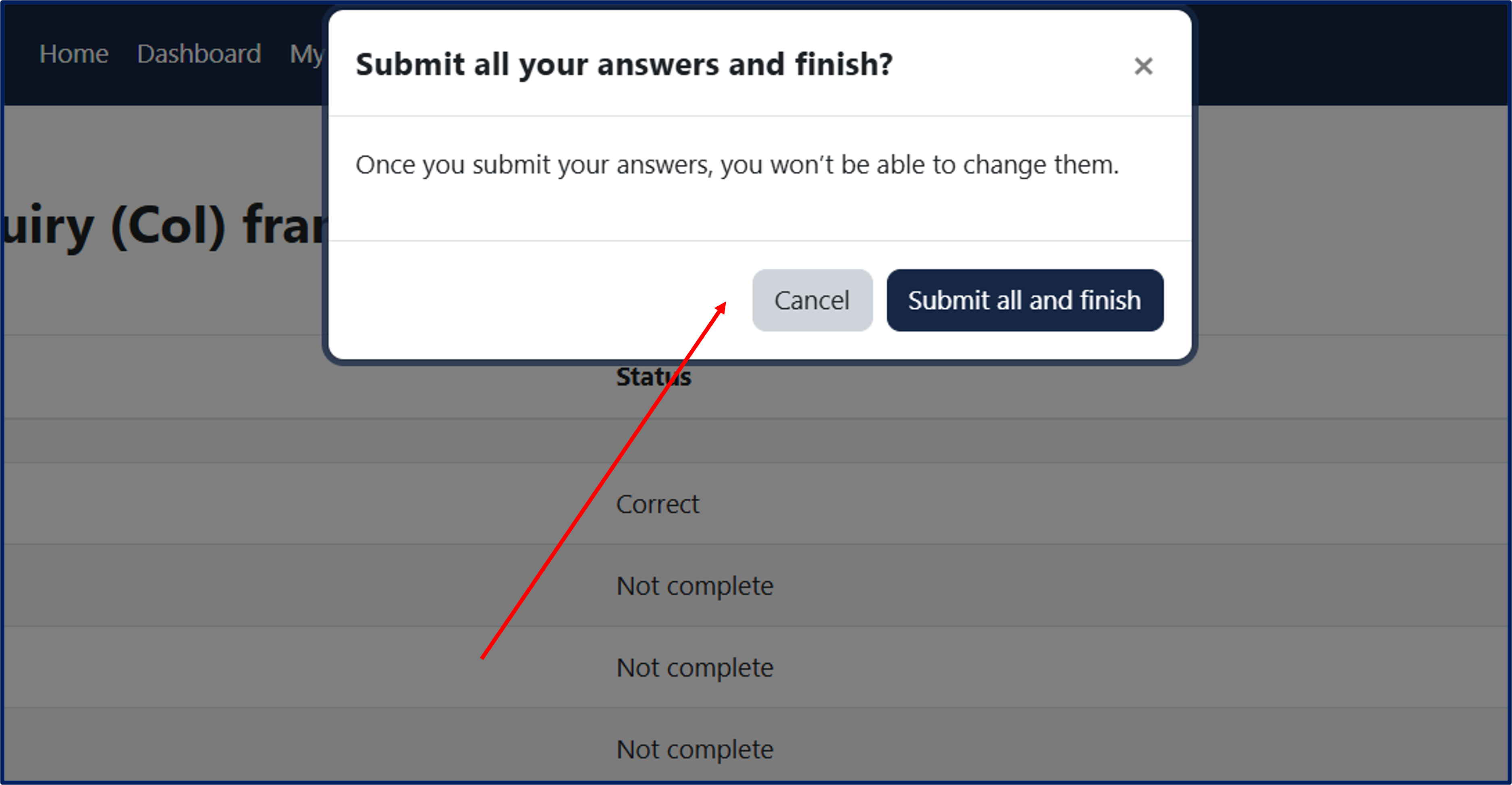The width and height of the screenshot is (1512, 785).
Task: Click the red arrow's tip near Cancel
Action: [x=724, y=305]
